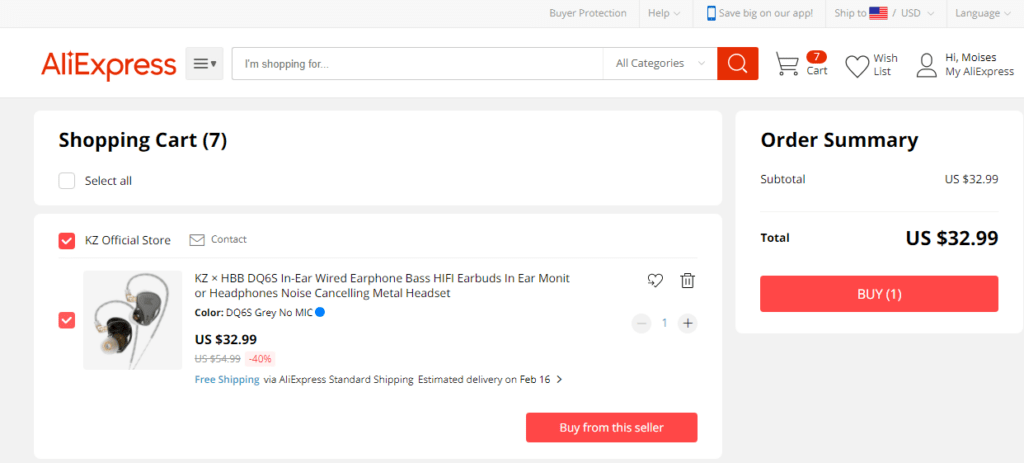Open the Wish List heart icon

857,67
